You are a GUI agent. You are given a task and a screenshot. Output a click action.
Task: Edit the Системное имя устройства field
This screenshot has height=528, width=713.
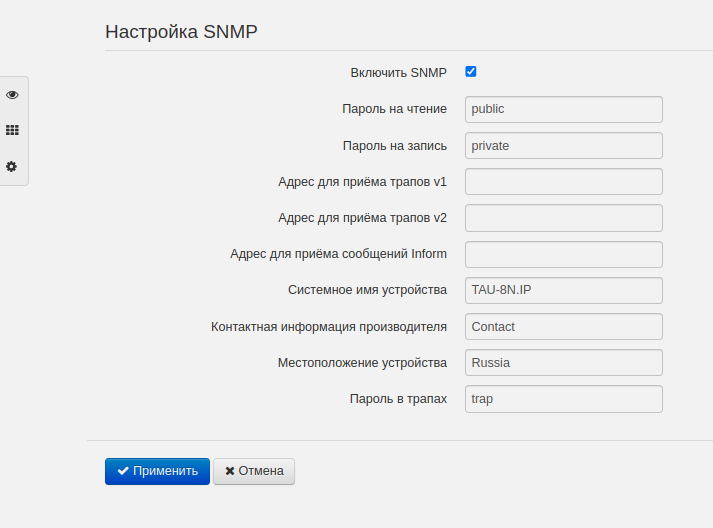(x=564, y=290)
